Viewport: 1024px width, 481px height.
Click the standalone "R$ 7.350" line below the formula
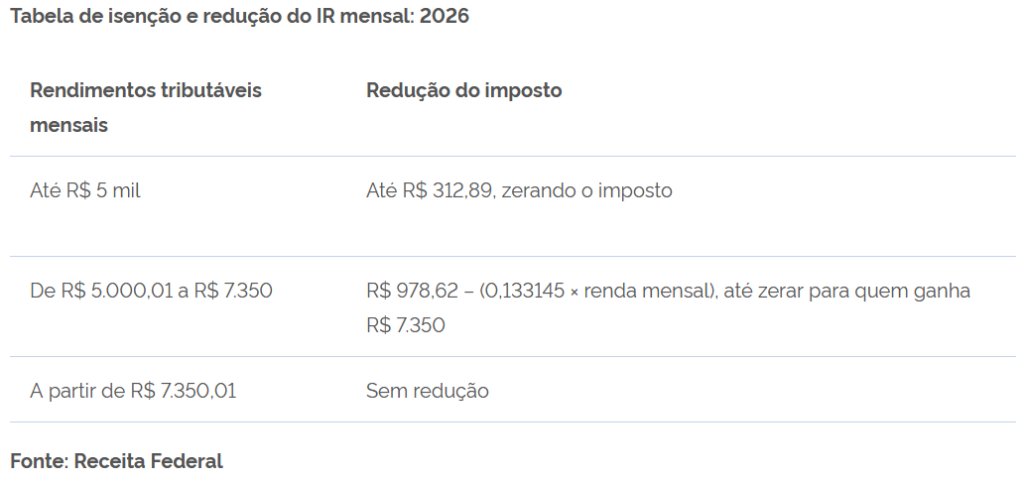coord(405,325)
